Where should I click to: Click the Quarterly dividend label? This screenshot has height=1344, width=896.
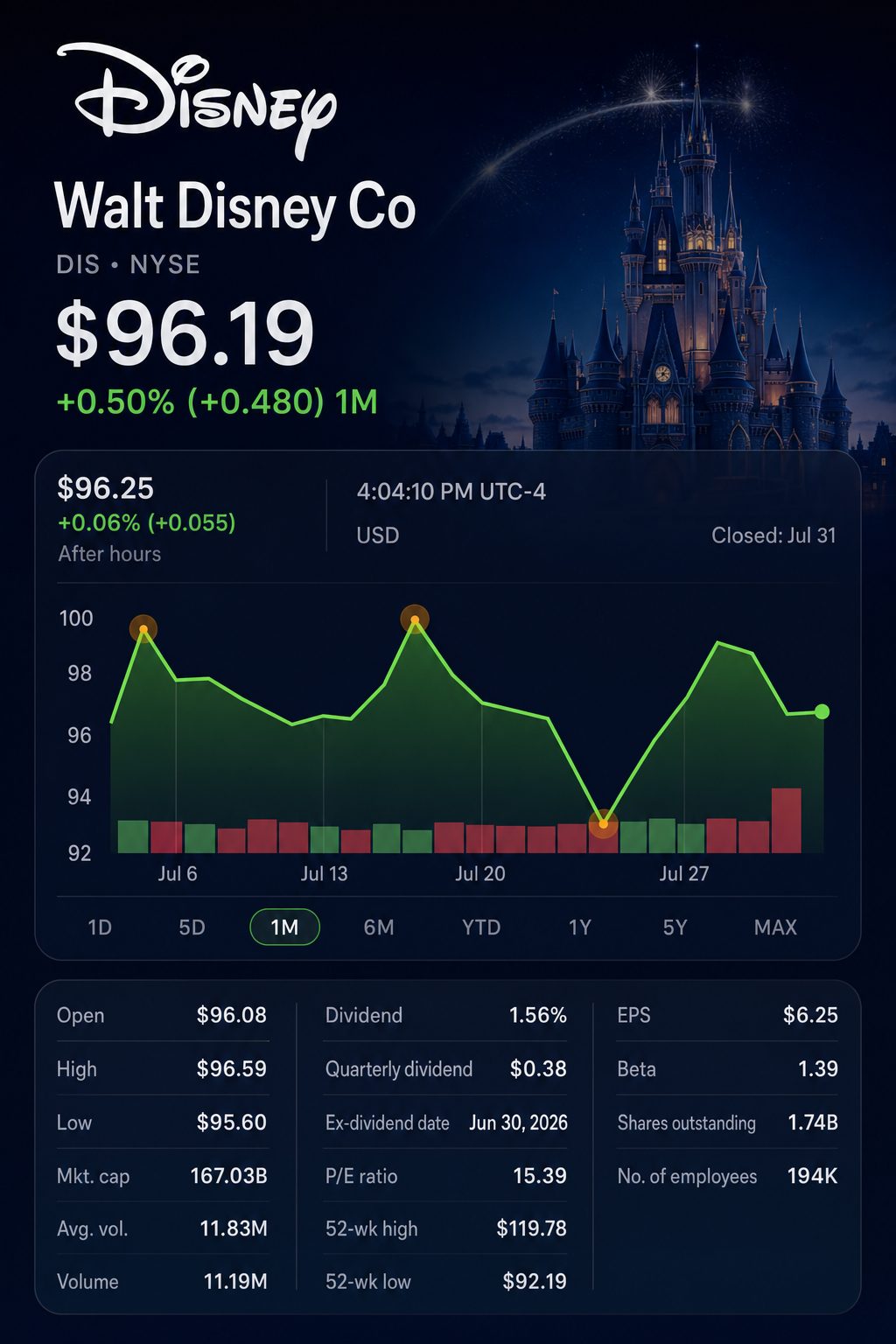click(399, 1069)
